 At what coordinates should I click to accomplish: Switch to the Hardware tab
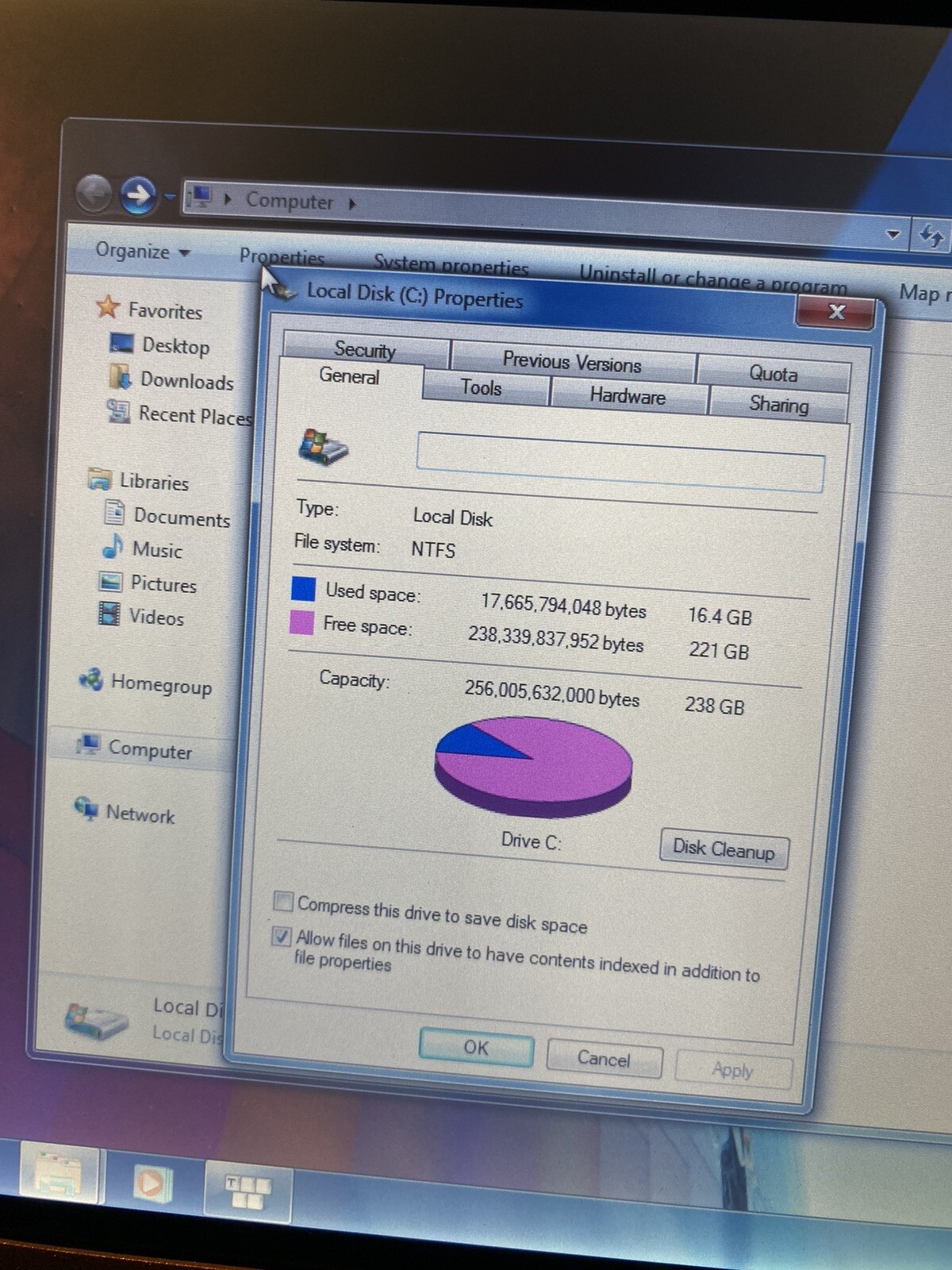point(628,395)
